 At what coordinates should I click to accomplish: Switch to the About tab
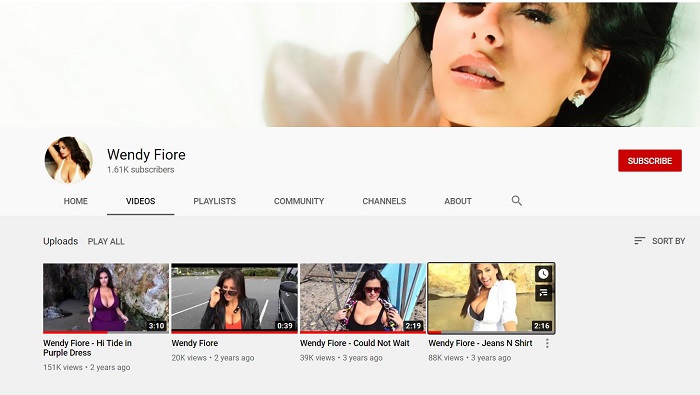[458, 201]
